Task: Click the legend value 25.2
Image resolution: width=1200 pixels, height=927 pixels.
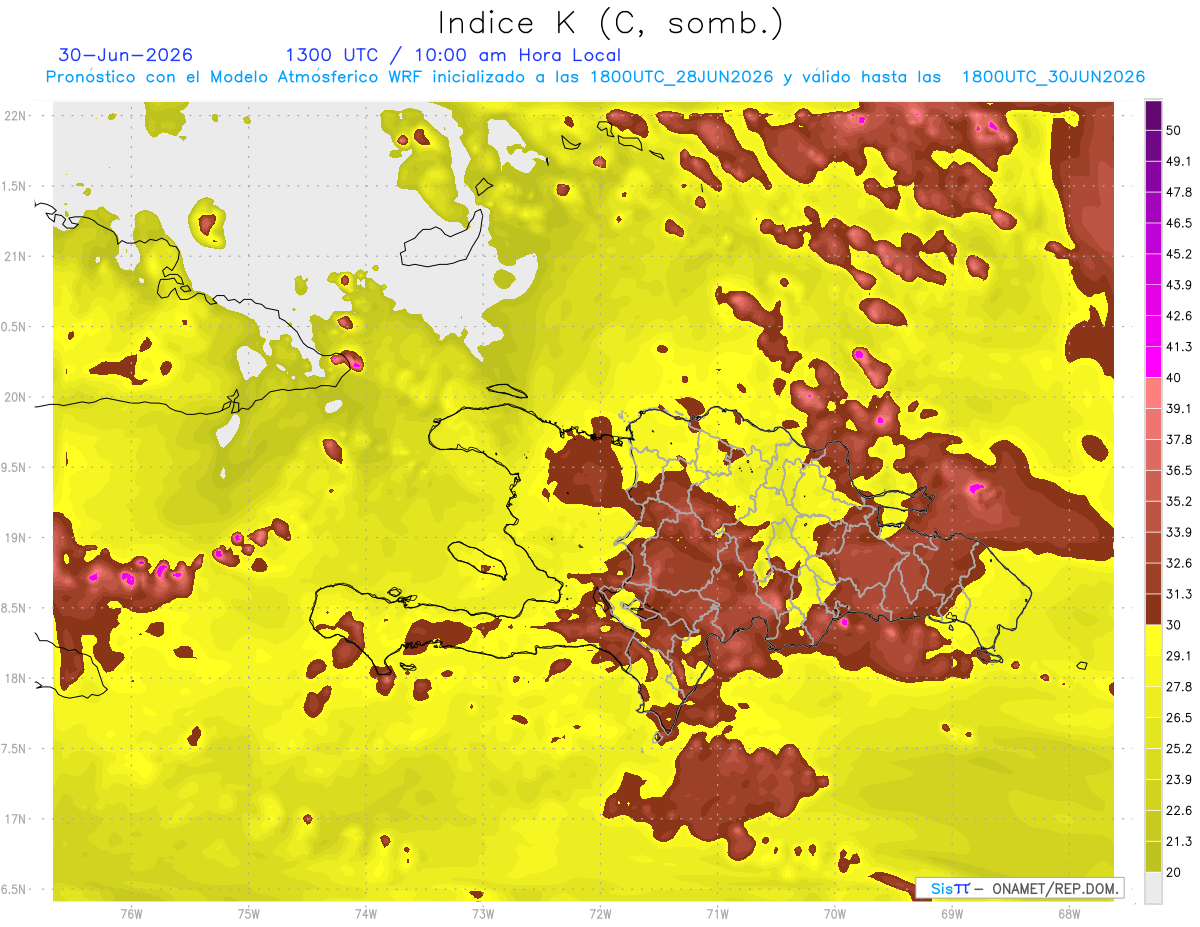Action: (1179, 749)
